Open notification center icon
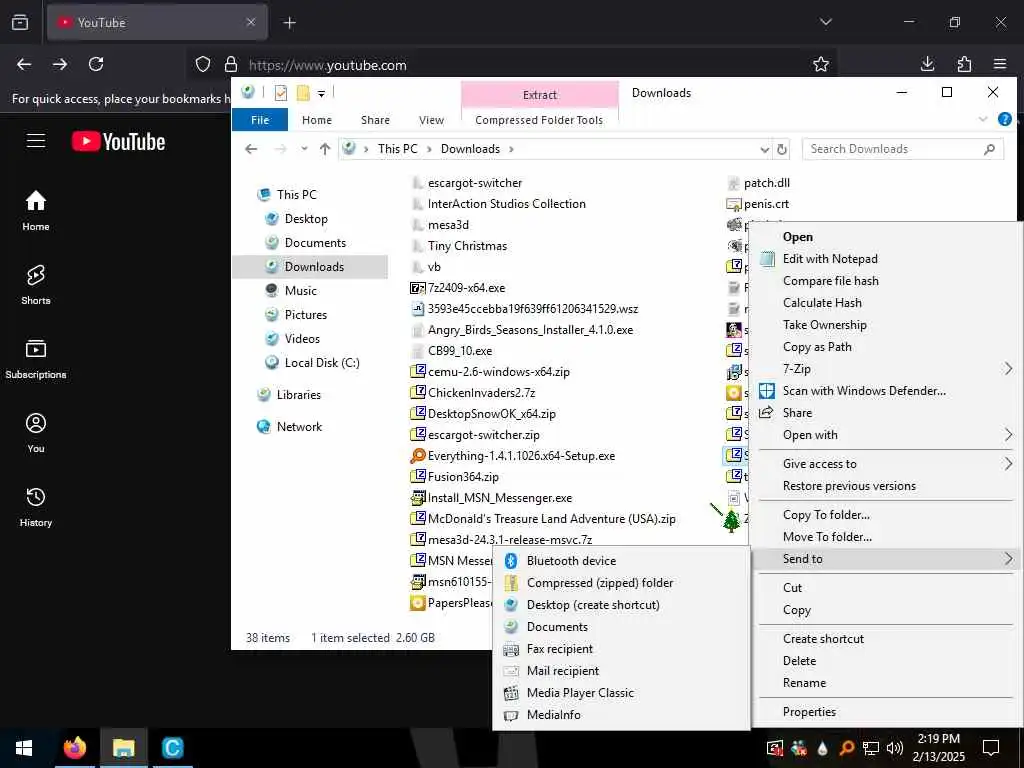This screenshot has height=768, width=1024. click(x=991, y=748)
